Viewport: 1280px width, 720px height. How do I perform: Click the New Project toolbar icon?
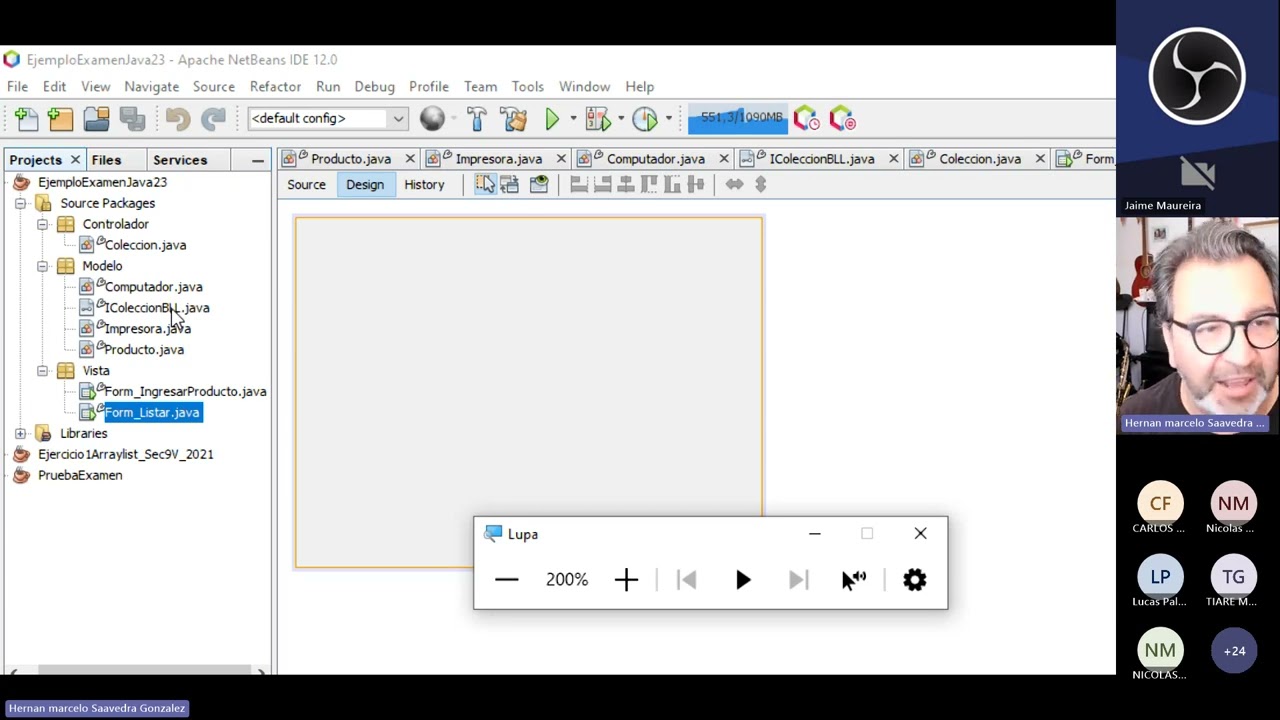61,119
